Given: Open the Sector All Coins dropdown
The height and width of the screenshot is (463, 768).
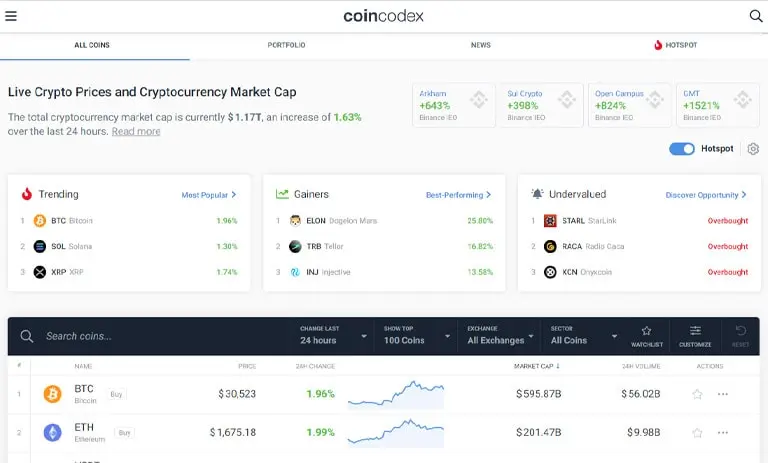Looking at the screenshot, I should pyautogui.click(x=583, y=336).
